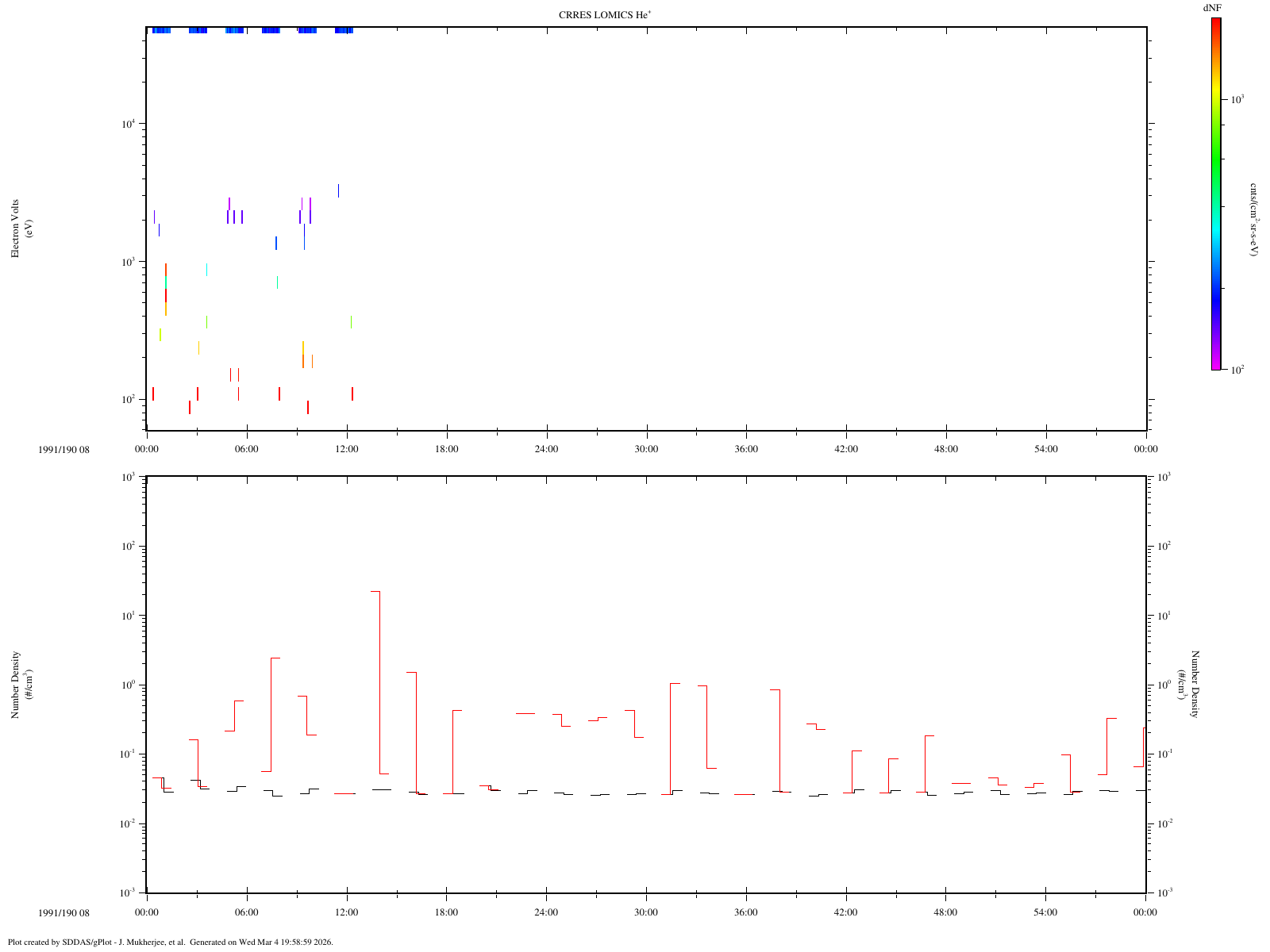Click the 54:00 tick label on the lower time axis
This screenshot has height=952, width=1270.
click(x=1046, y=912)
